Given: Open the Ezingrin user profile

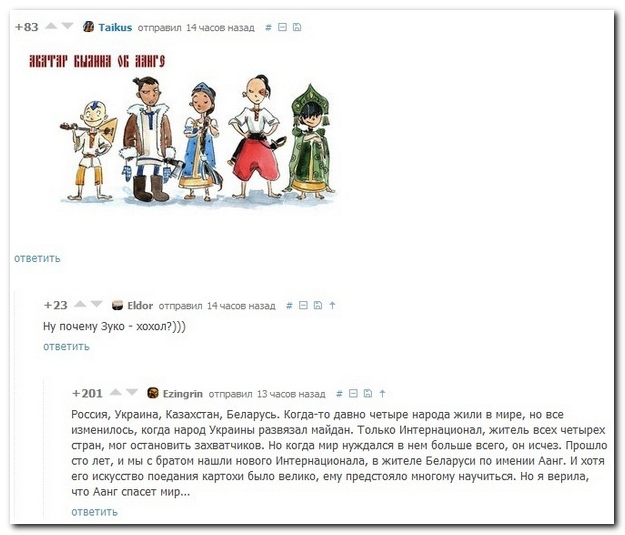Looking at the screenshot, I should (183, 394).
